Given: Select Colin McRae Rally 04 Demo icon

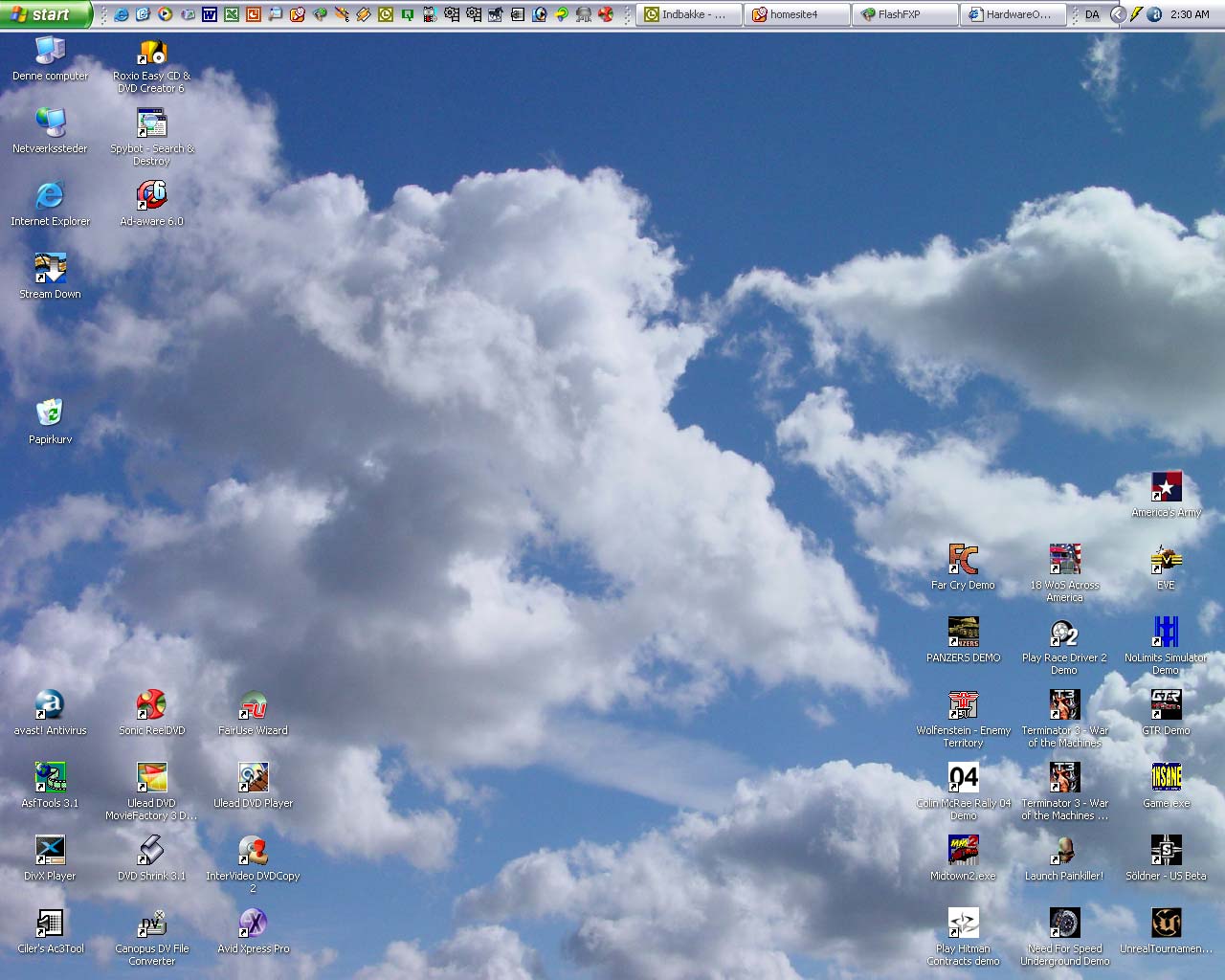Looking at the screenshot, I should tap(963, 792).
